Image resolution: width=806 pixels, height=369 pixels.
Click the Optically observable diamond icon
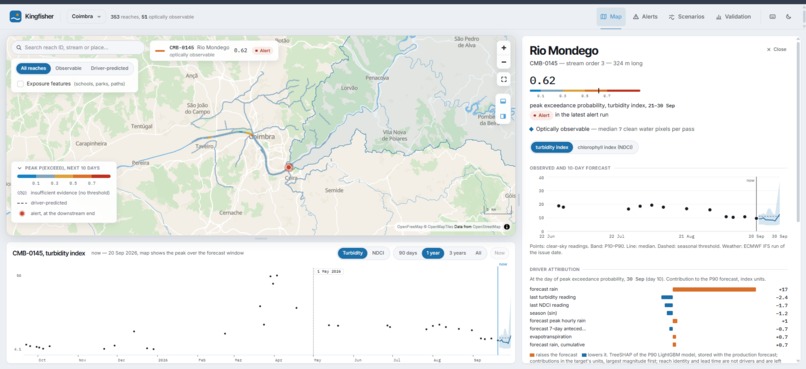coord(532,129)
